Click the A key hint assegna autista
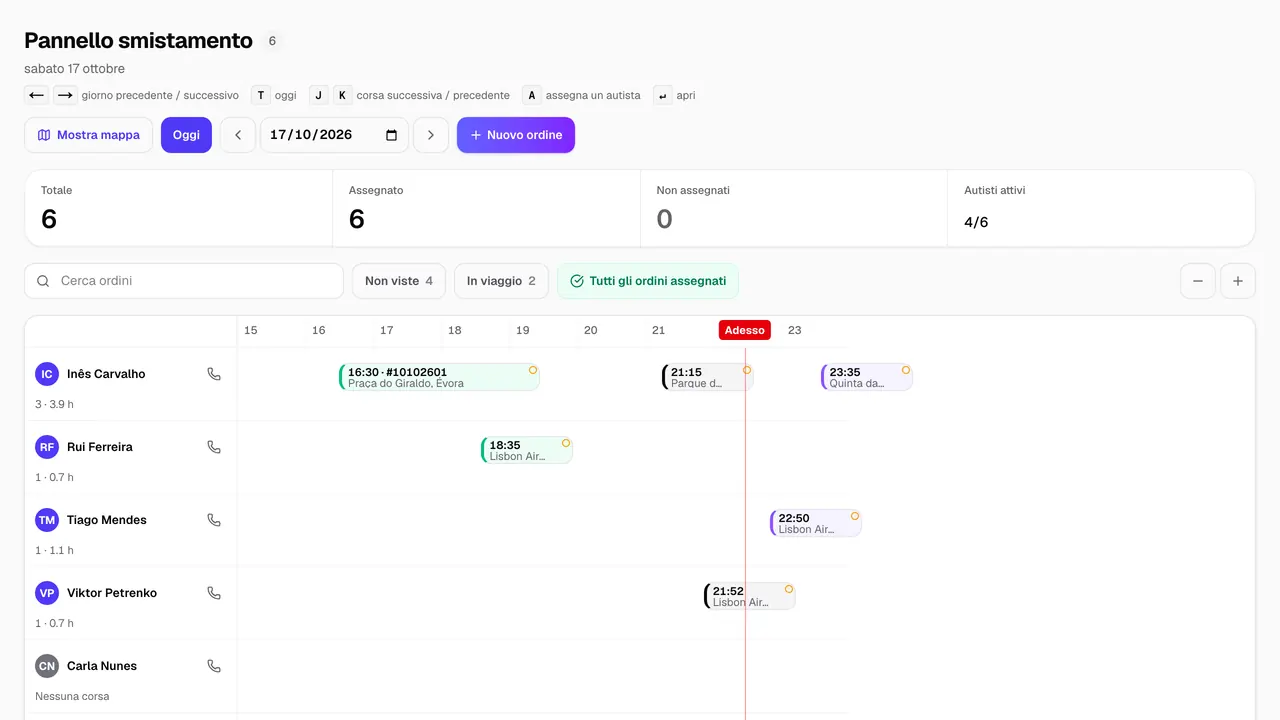The height and width of the screenshot is (720, 1280). click(532, 95)
